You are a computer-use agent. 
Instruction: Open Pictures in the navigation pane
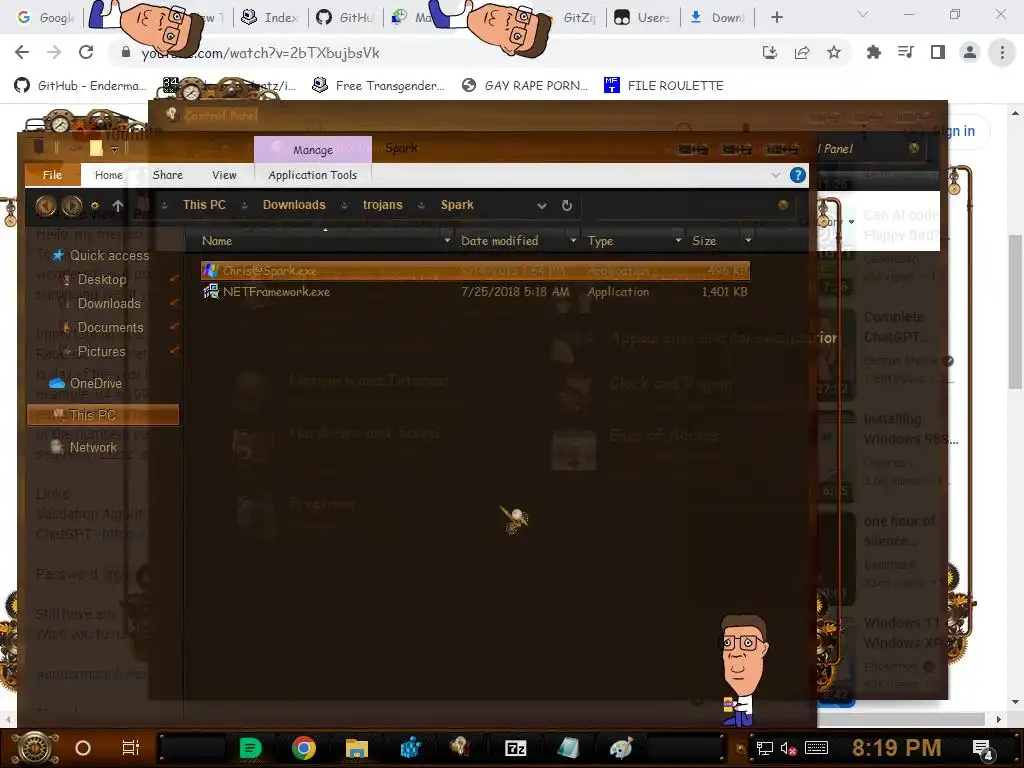(x=100, y=351)
